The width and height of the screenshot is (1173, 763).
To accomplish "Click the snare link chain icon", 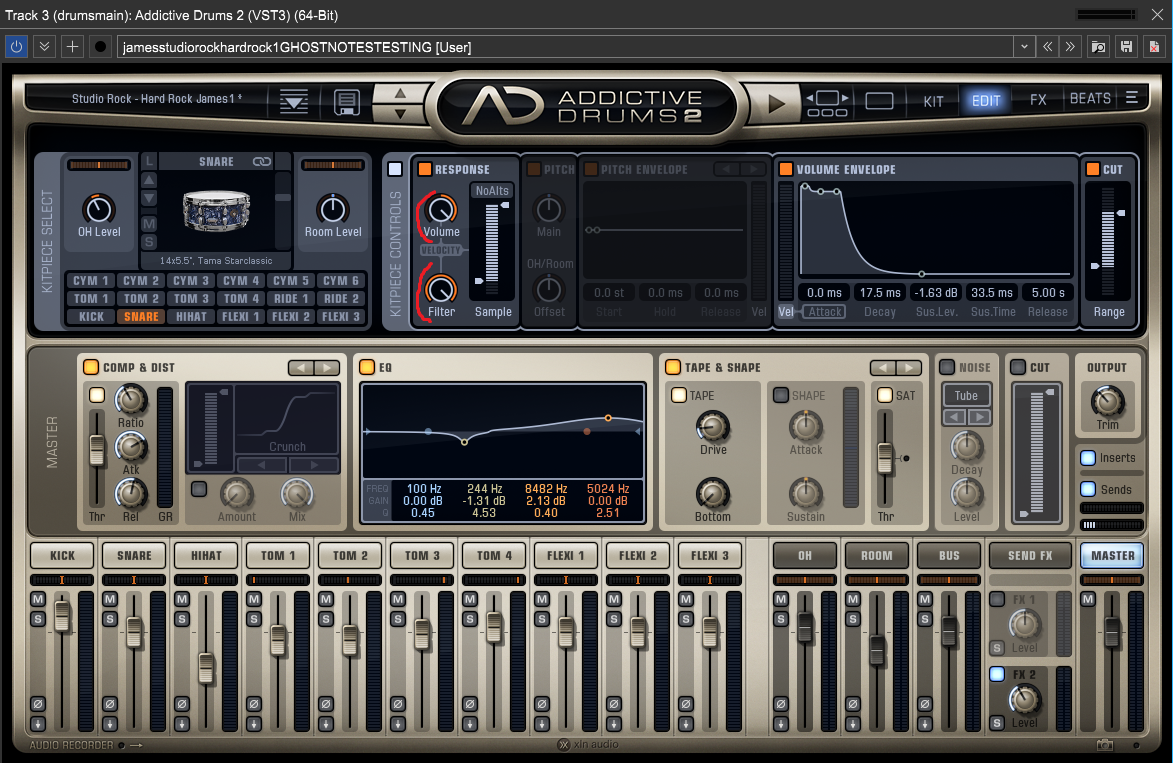I will coord(262,162).
